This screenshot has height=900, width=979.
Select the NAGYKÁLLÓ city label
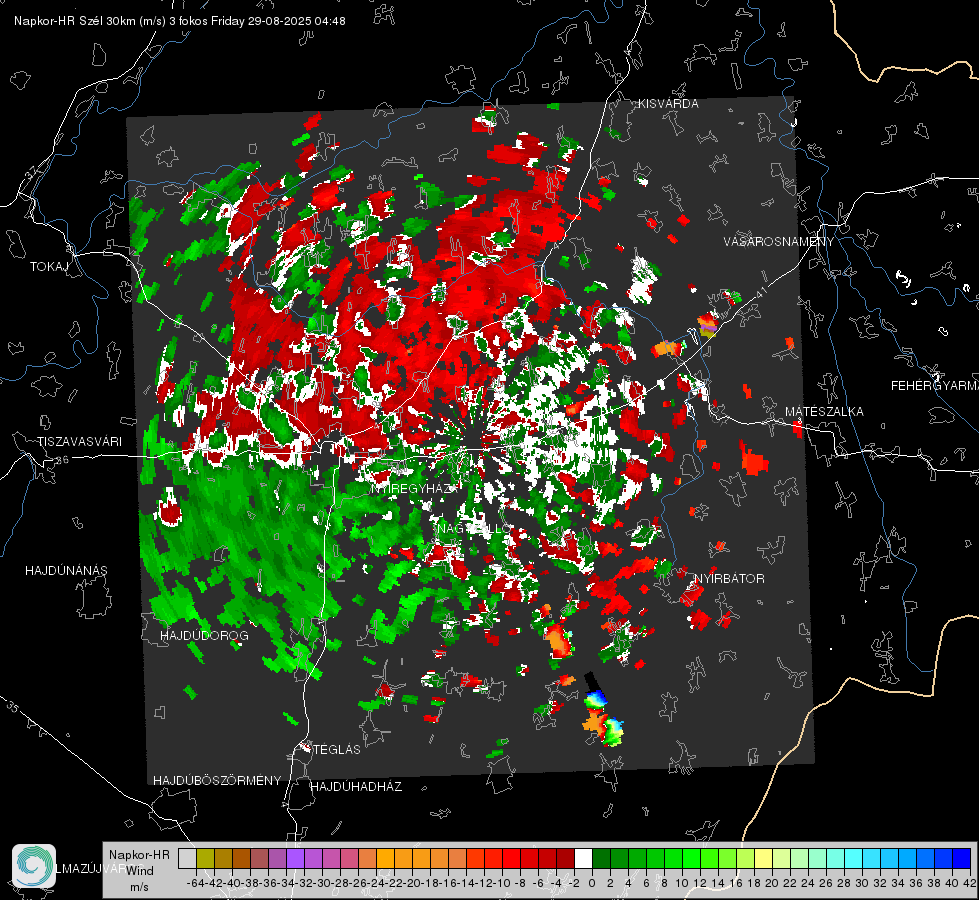click(473, 528)
